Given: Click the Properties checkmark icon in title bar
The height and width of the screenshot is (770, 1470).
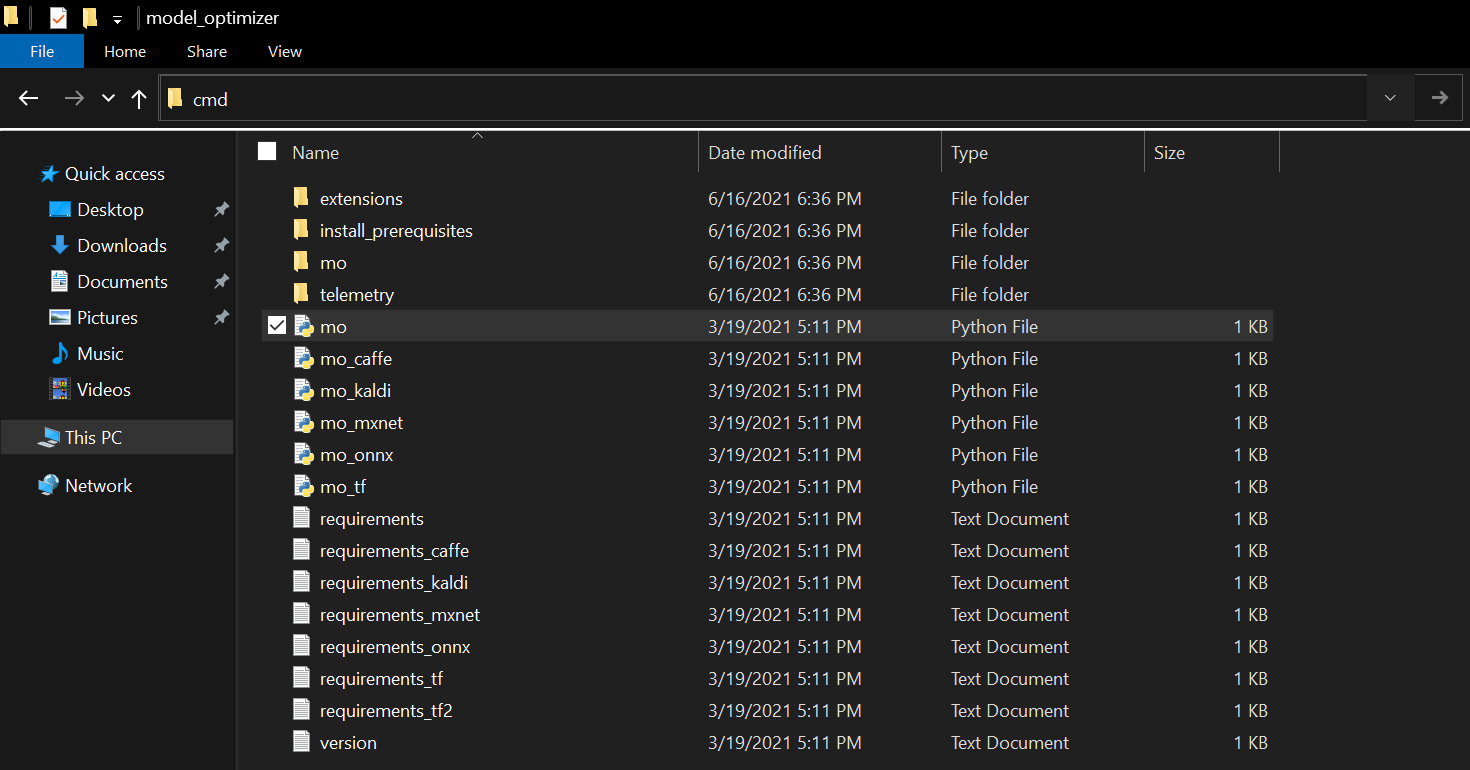Looking at the screenshot, I should 58,18.
